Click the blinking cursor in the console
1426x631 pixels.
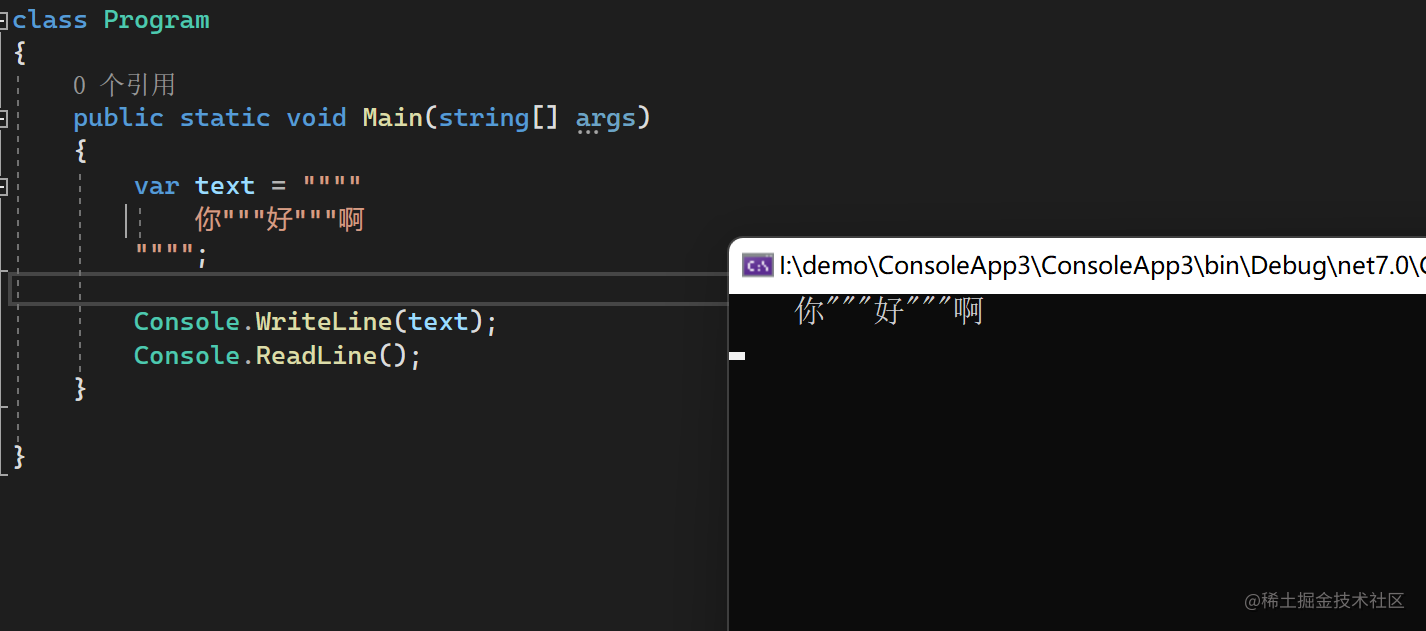click(737, 355)
